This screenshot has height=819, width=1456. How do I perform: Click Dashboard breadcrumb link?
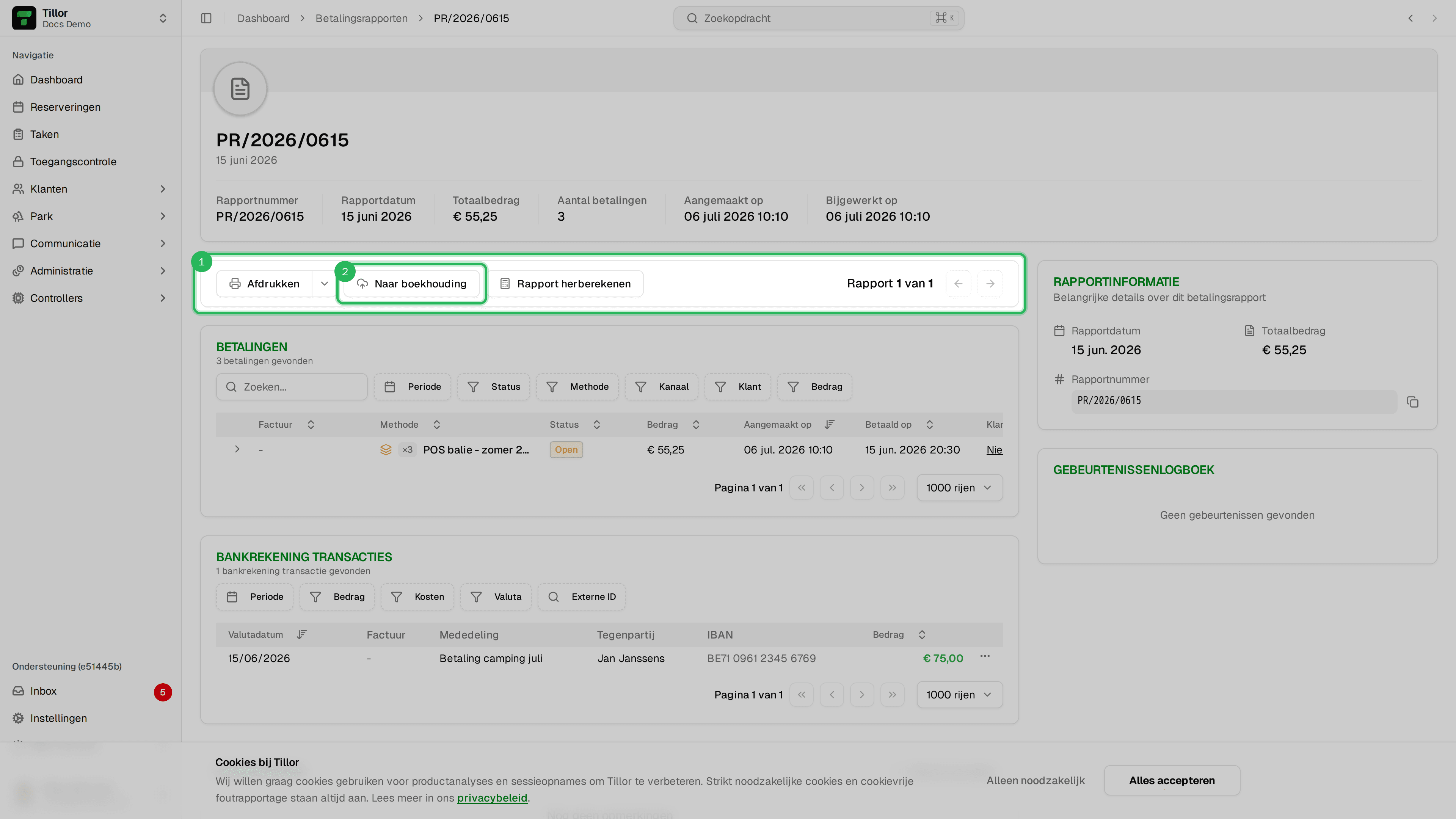(264, 18)
